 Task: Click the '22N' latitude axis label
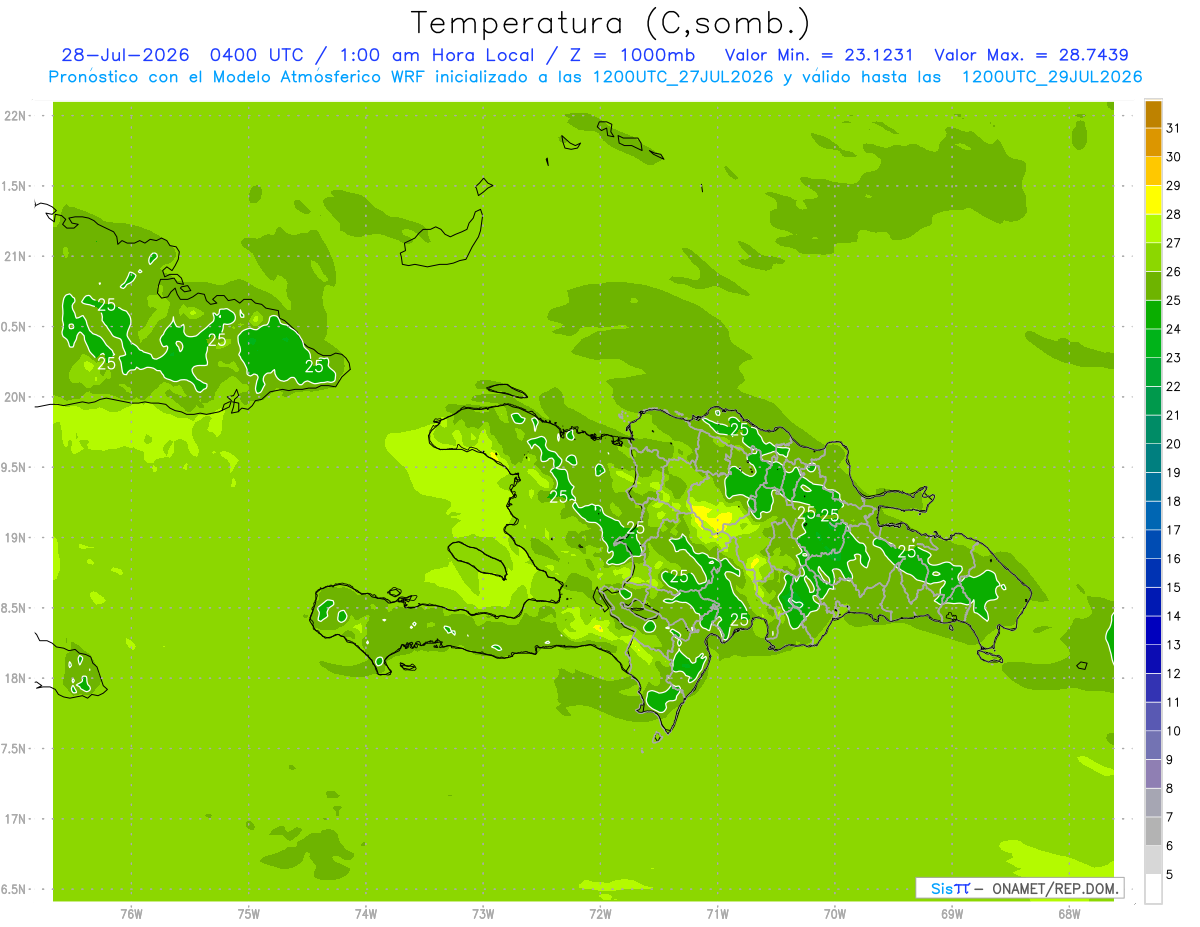point(14,116)
